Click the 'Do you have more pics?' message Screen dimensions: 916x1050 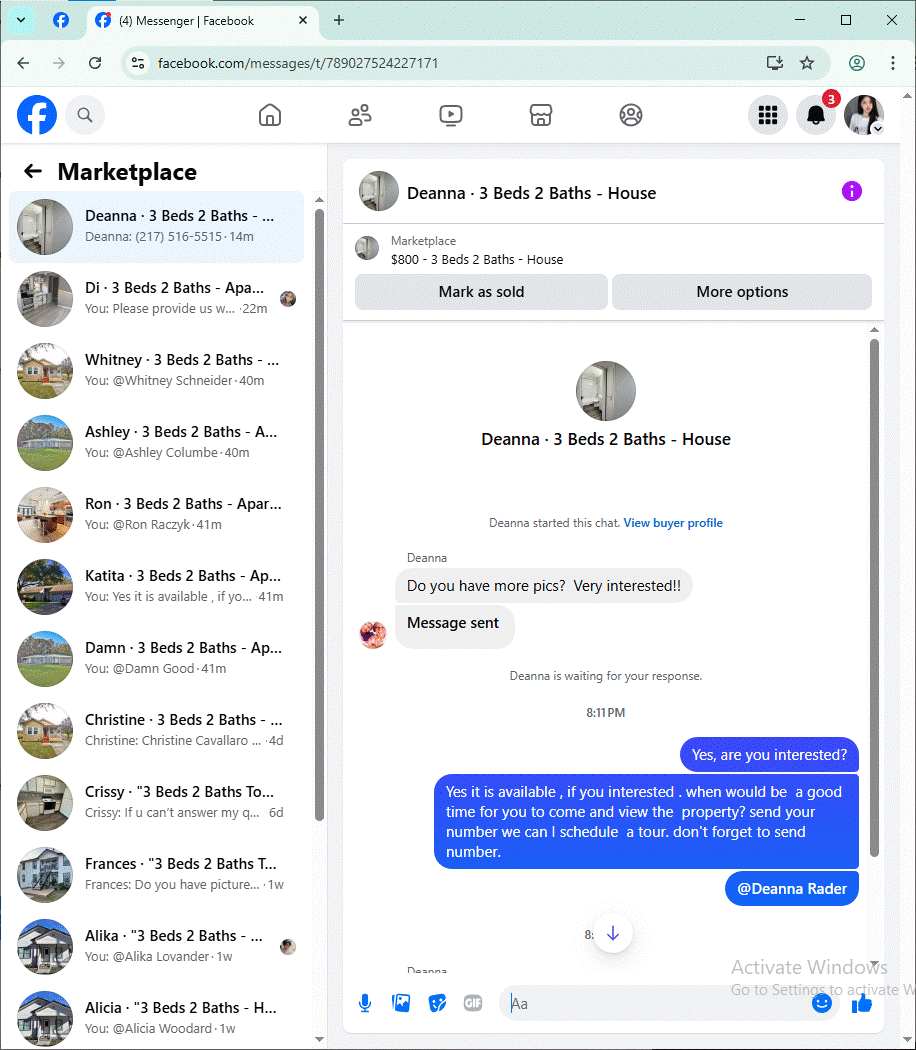pyautogui.click(x=544, y=586)
